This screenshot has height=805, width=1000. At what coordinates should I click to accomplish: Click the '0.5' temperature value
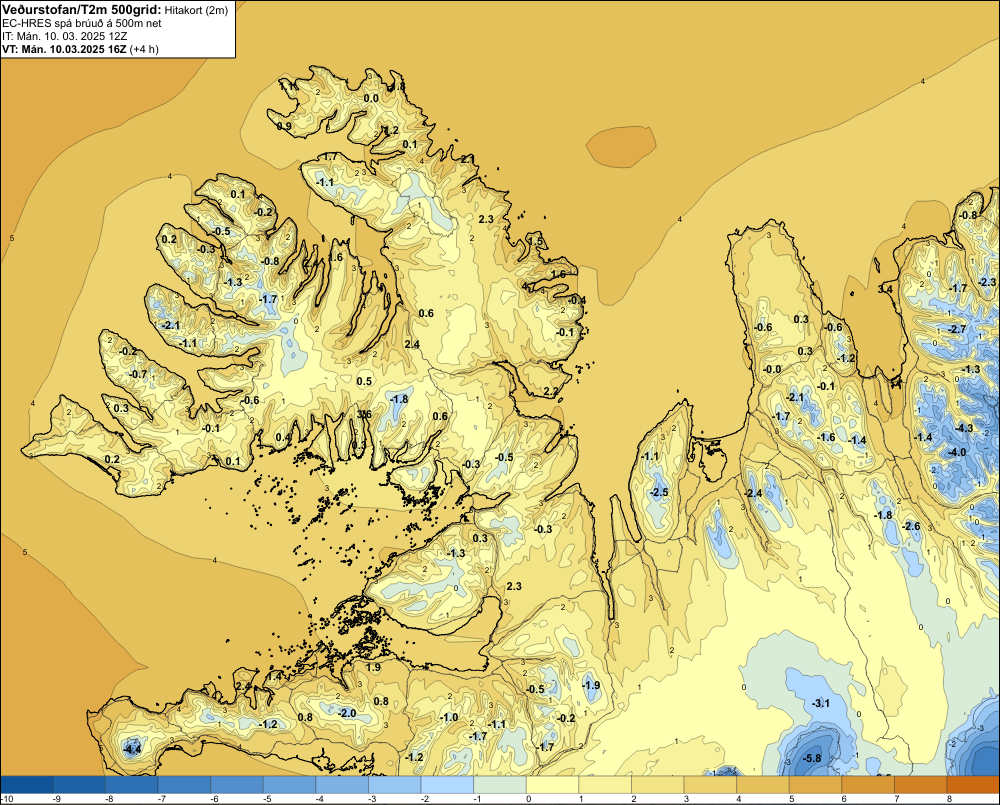coord(364,381)
